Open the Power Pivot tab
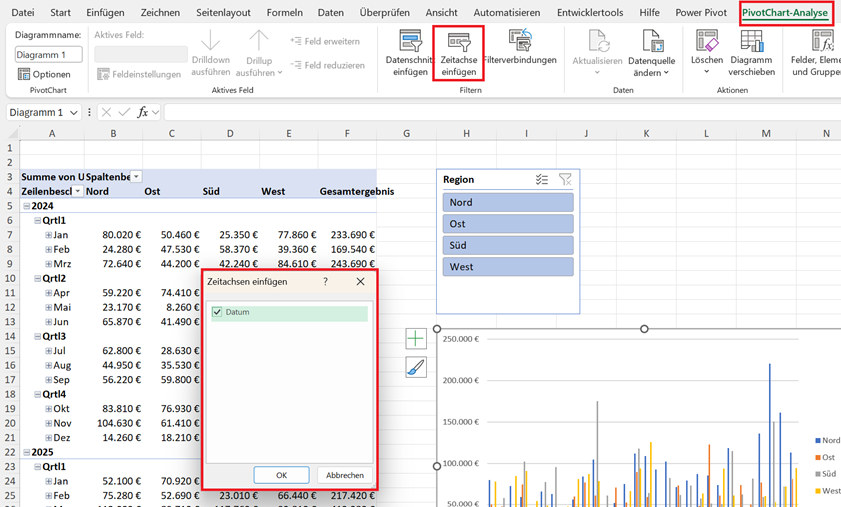This screenshot has width=841, height=507. click(700, 12)
